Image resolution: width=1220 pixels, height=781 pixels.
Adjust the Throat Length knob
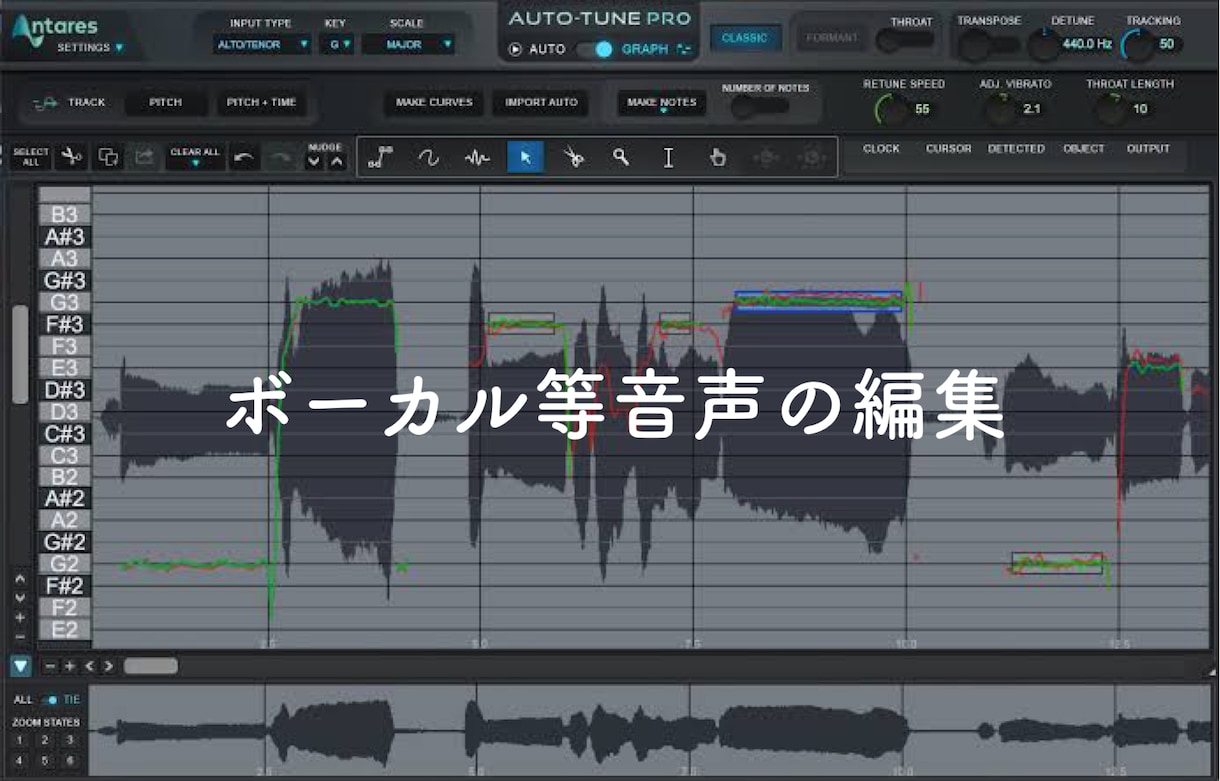pyautogui.click(x=1111, y=109)
